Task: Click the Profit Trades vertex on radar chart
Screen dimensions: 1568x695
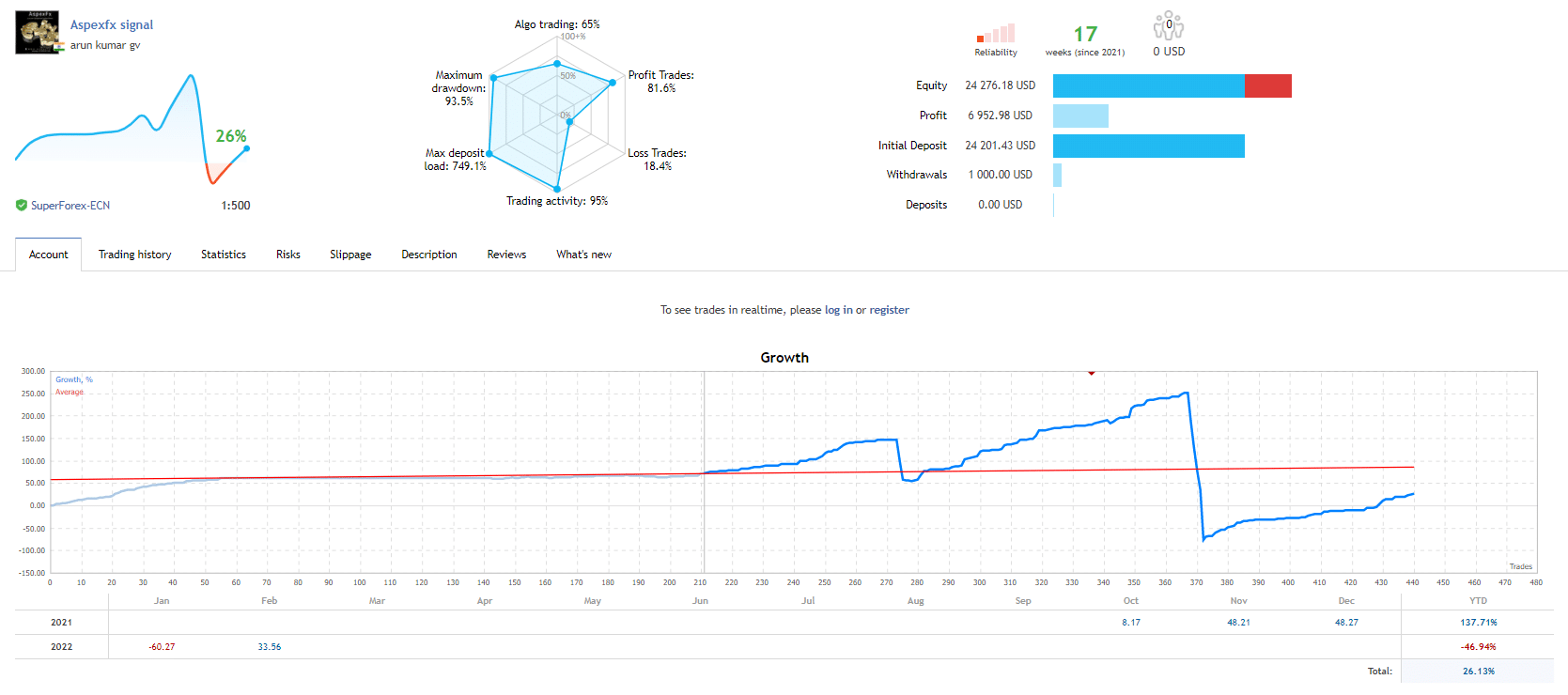Action: coord(613,83)
